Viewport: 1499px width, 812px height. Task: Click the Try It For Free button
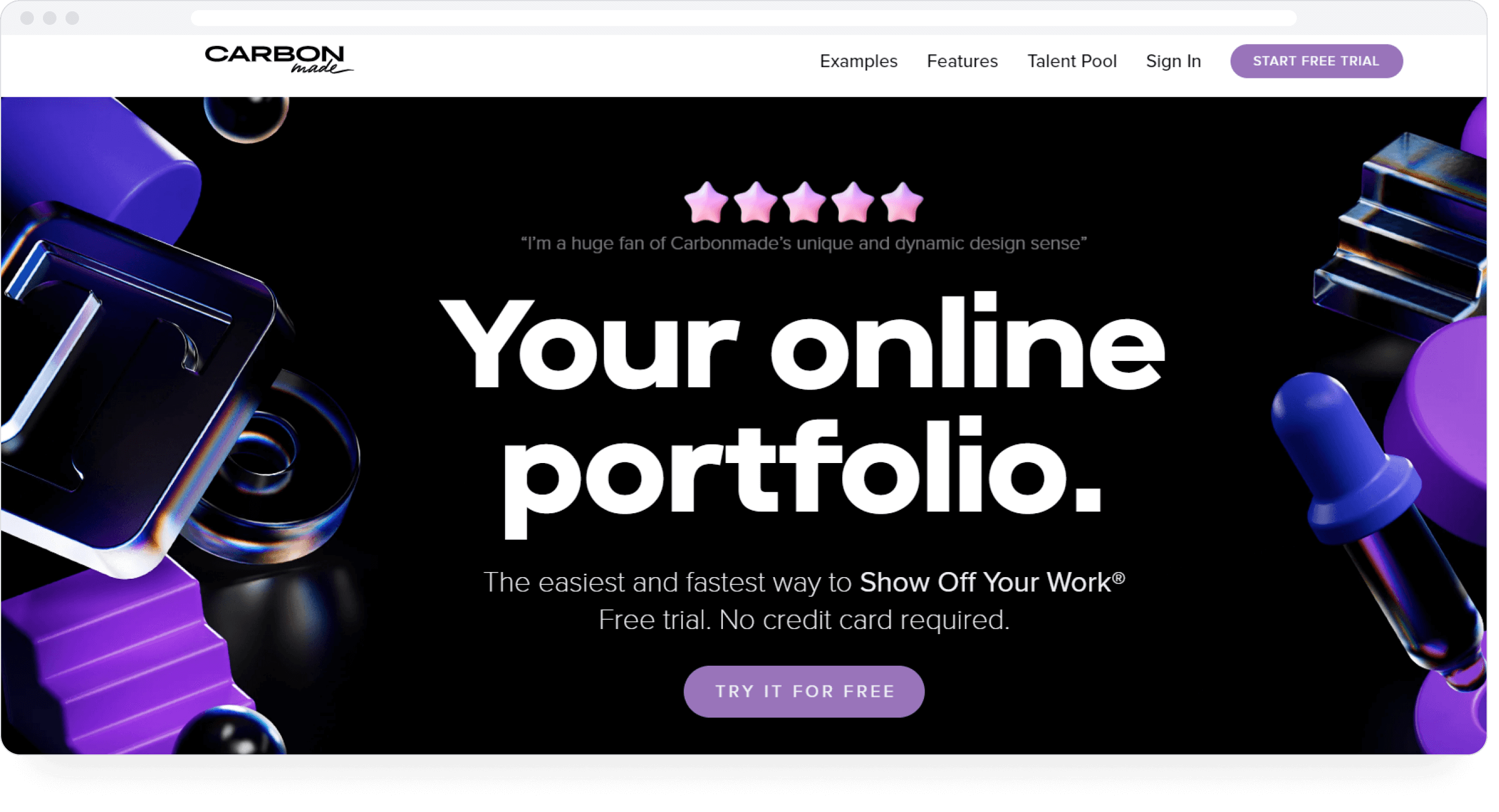804,691
